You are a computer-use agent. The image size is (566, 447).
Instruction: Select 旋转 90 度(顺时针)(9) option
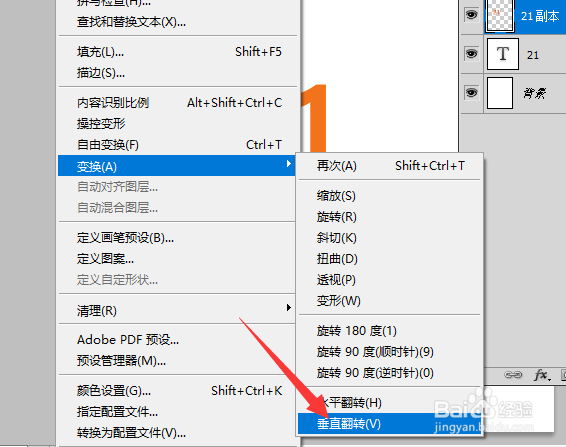(x=390, y=352)
